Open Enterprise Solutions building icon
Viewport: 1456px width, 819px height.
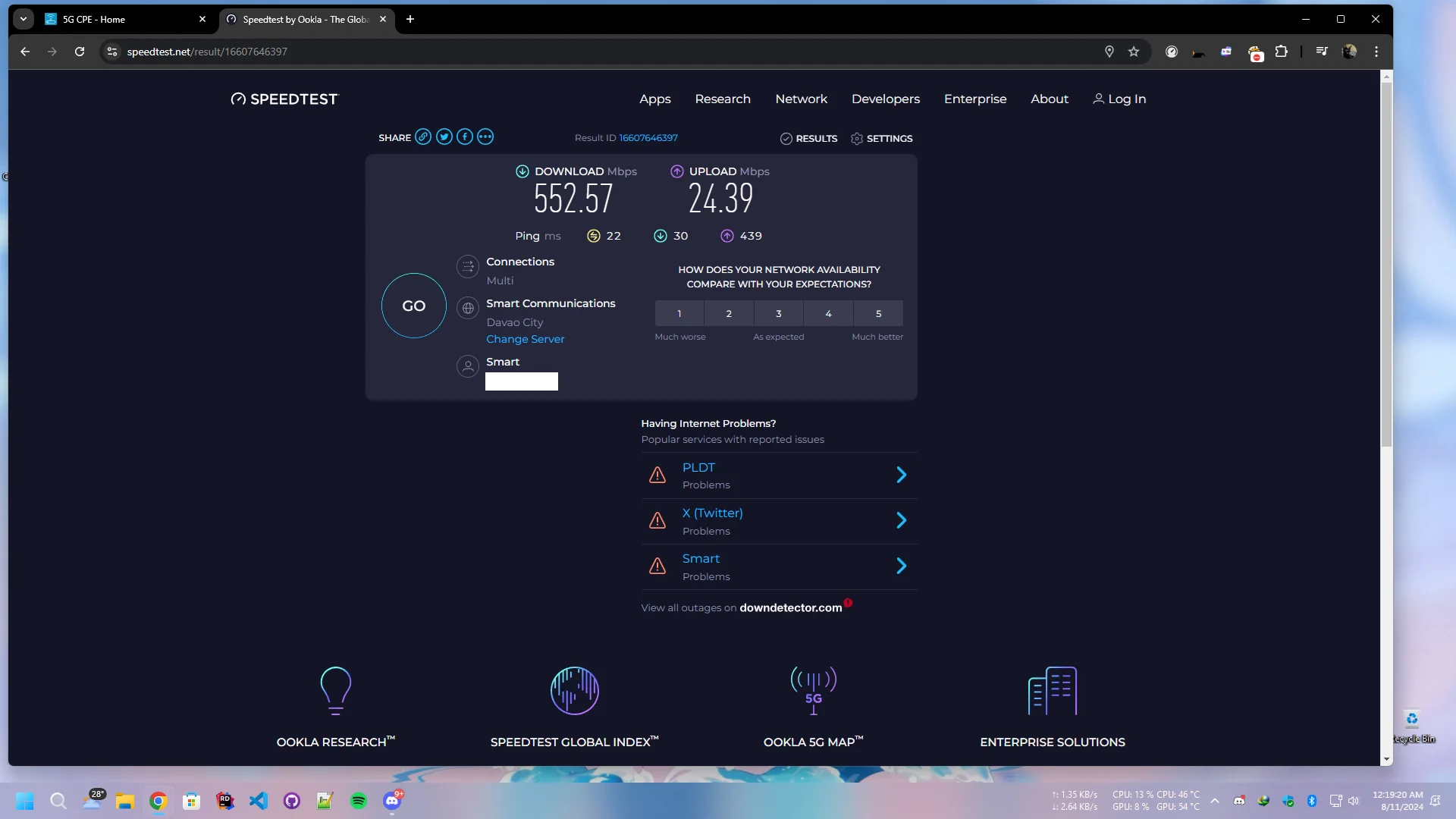click(1053, 690)
